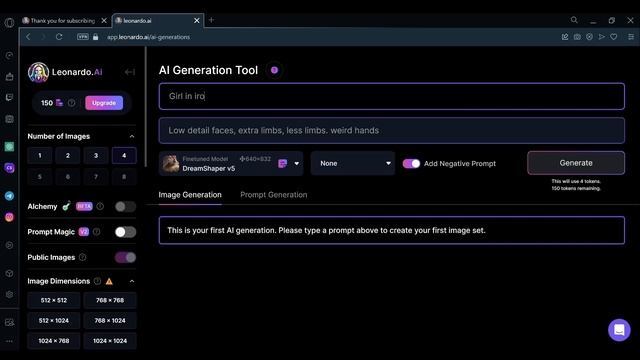
Task: Click the heart bookmark icon in address bar
Action: pos(613,37)
